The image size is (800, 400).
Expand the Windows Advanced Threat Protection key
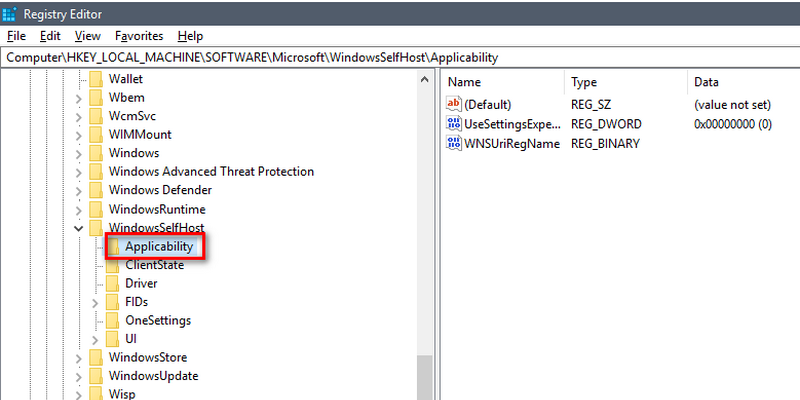click(x=78, y=172)
